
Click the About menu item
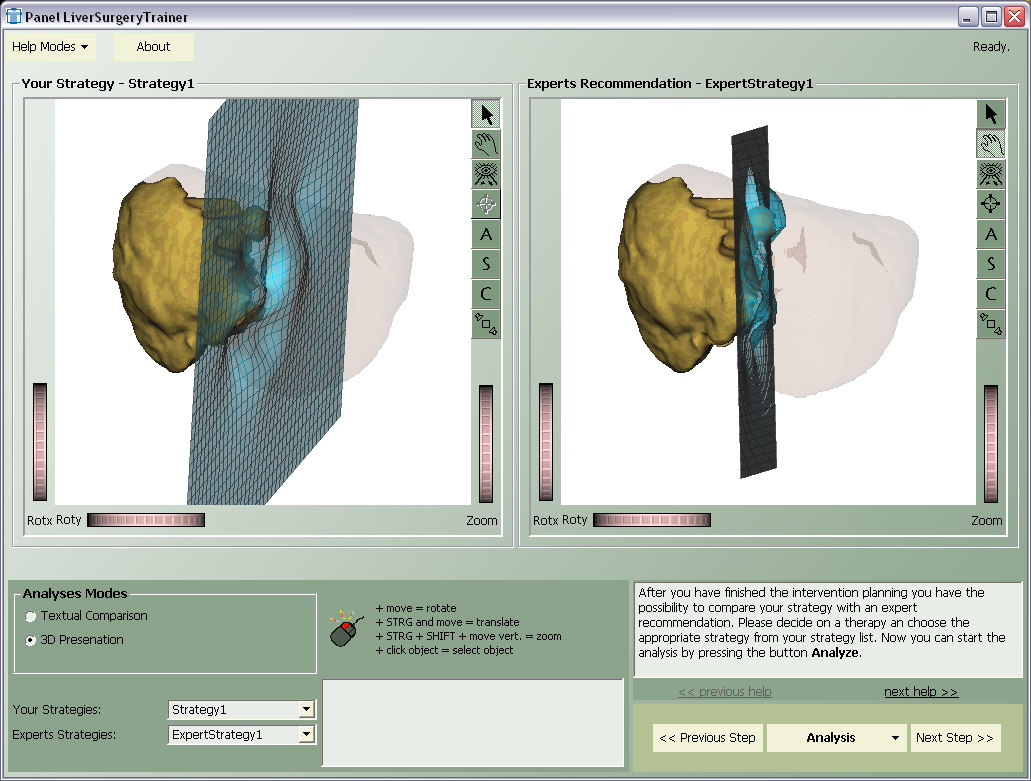tap(153, 47)
